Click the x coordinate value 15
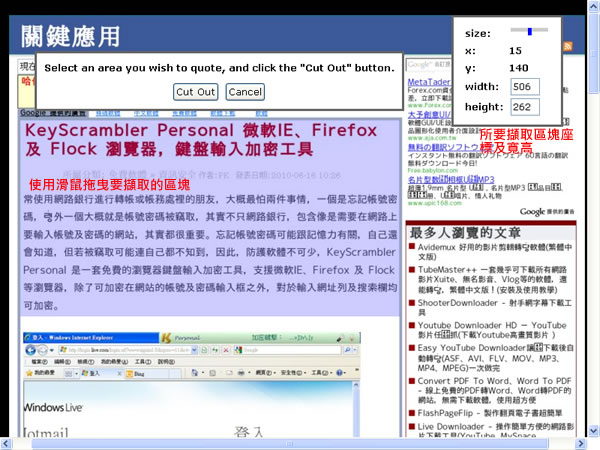 coord(515,51)
